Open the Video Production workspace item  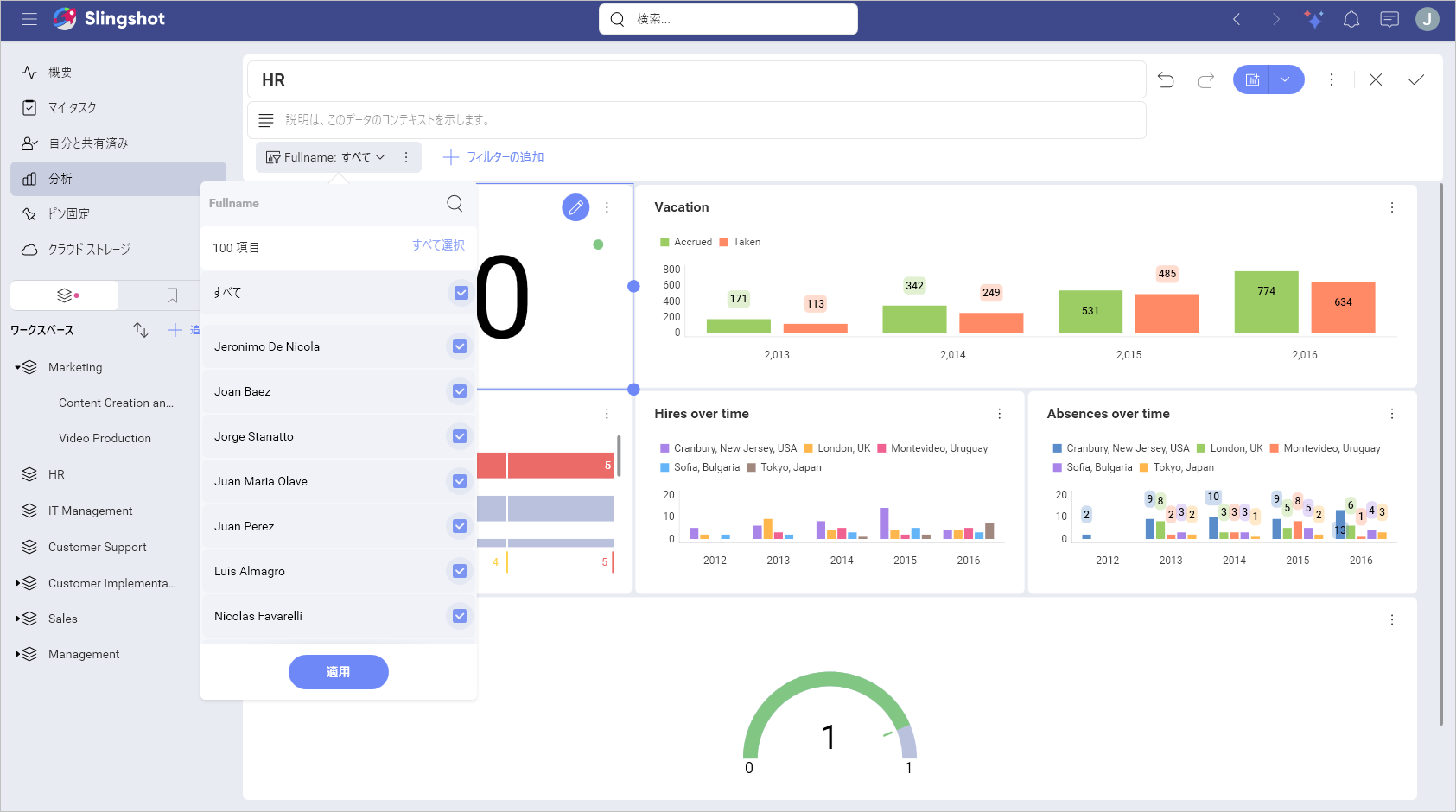[x=105, y=438]
